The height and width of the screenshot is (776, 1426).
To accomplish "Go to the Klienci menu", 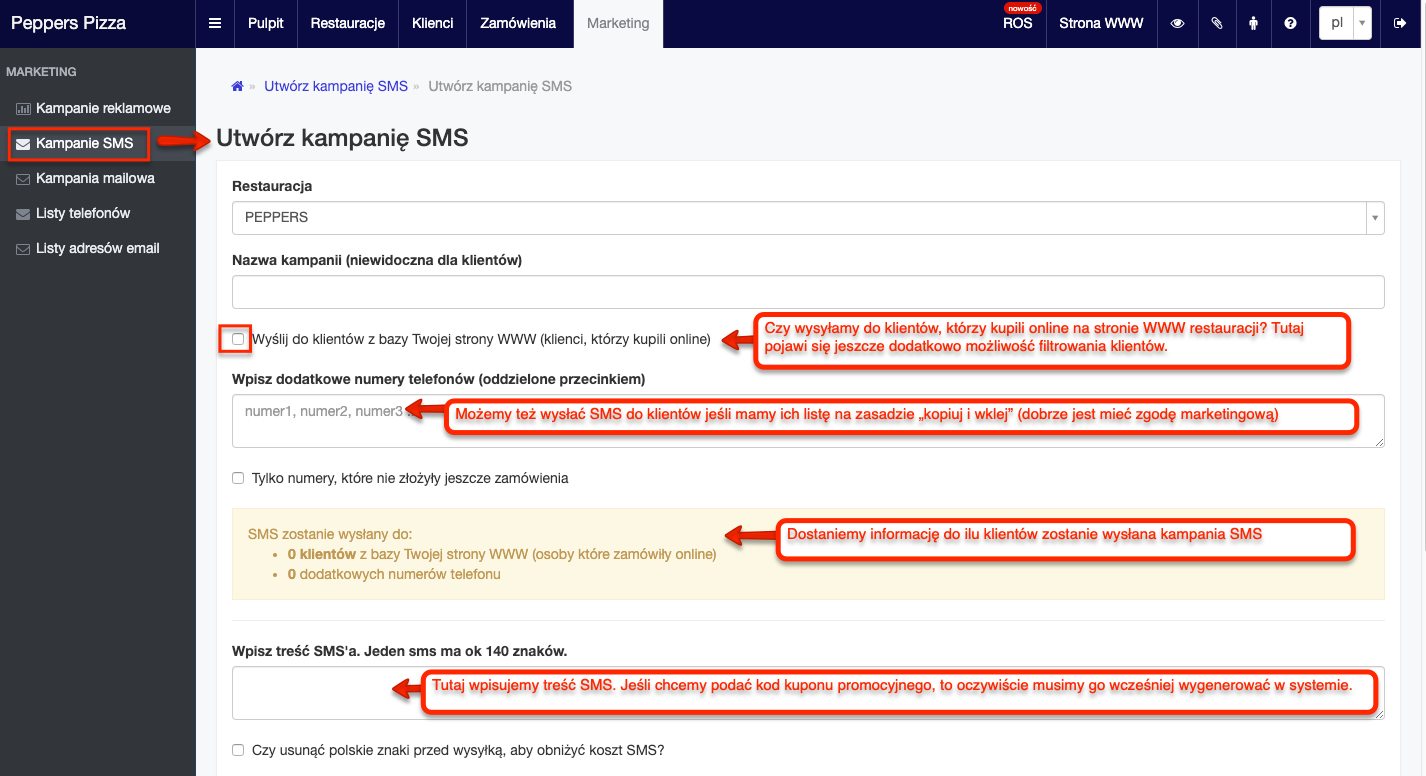I will tap(433, 23).
